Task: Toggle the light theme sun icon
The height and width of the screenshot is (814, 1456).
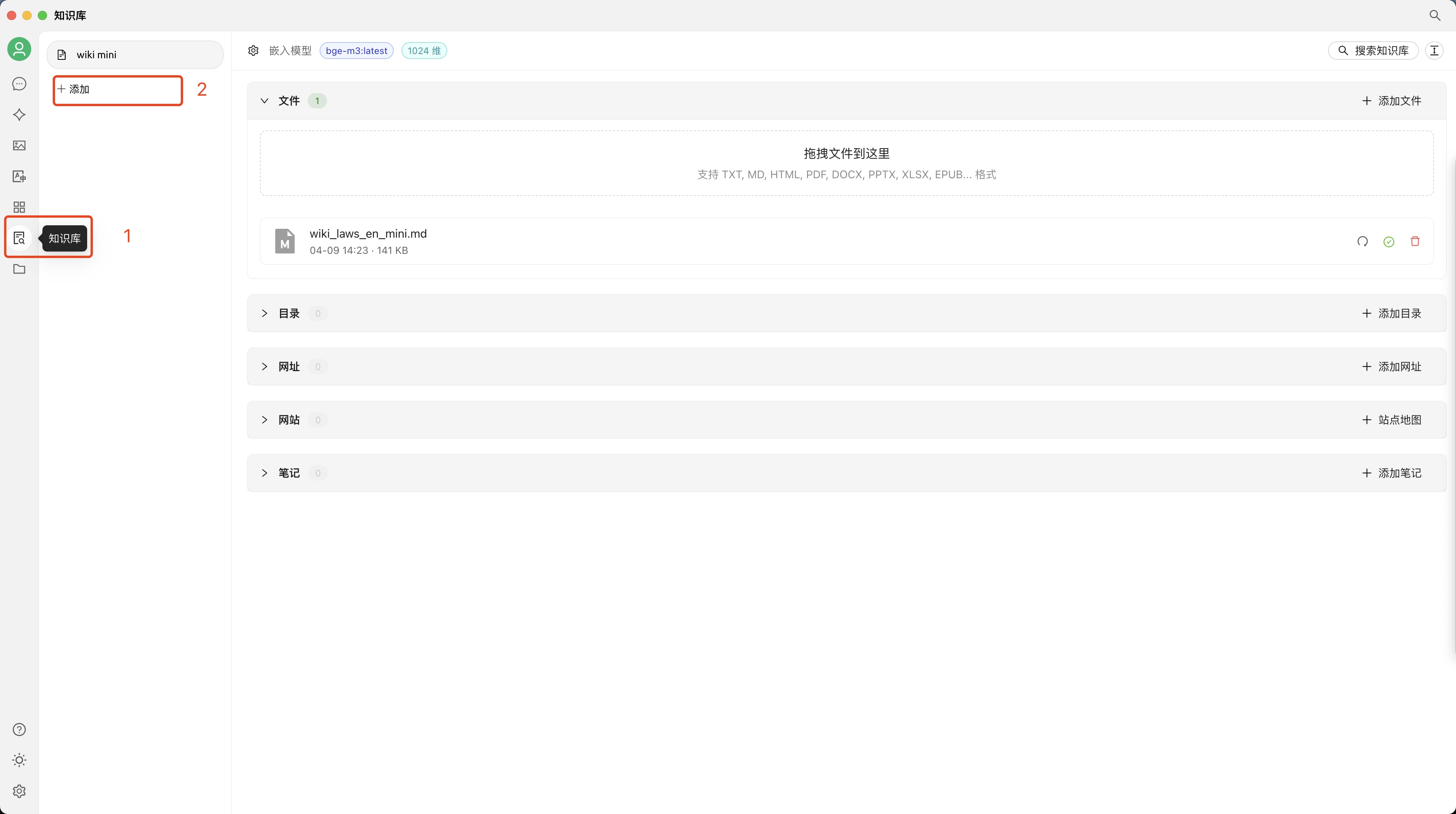Action: coord(19,760)
